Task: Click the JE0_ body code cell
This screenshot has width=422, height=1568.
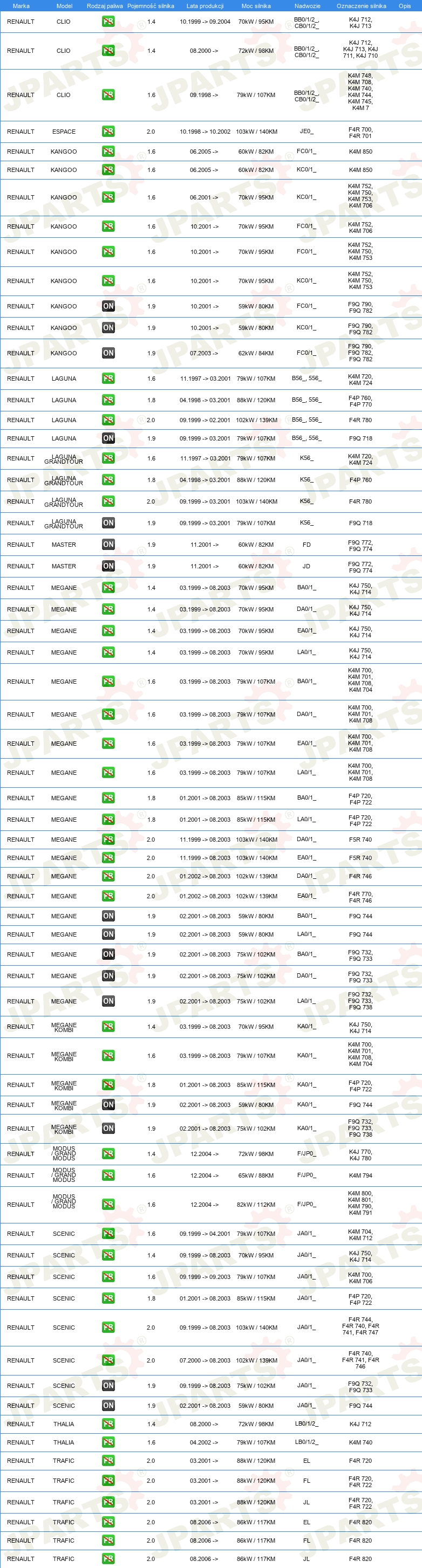Action: click(x=307, y=131)
